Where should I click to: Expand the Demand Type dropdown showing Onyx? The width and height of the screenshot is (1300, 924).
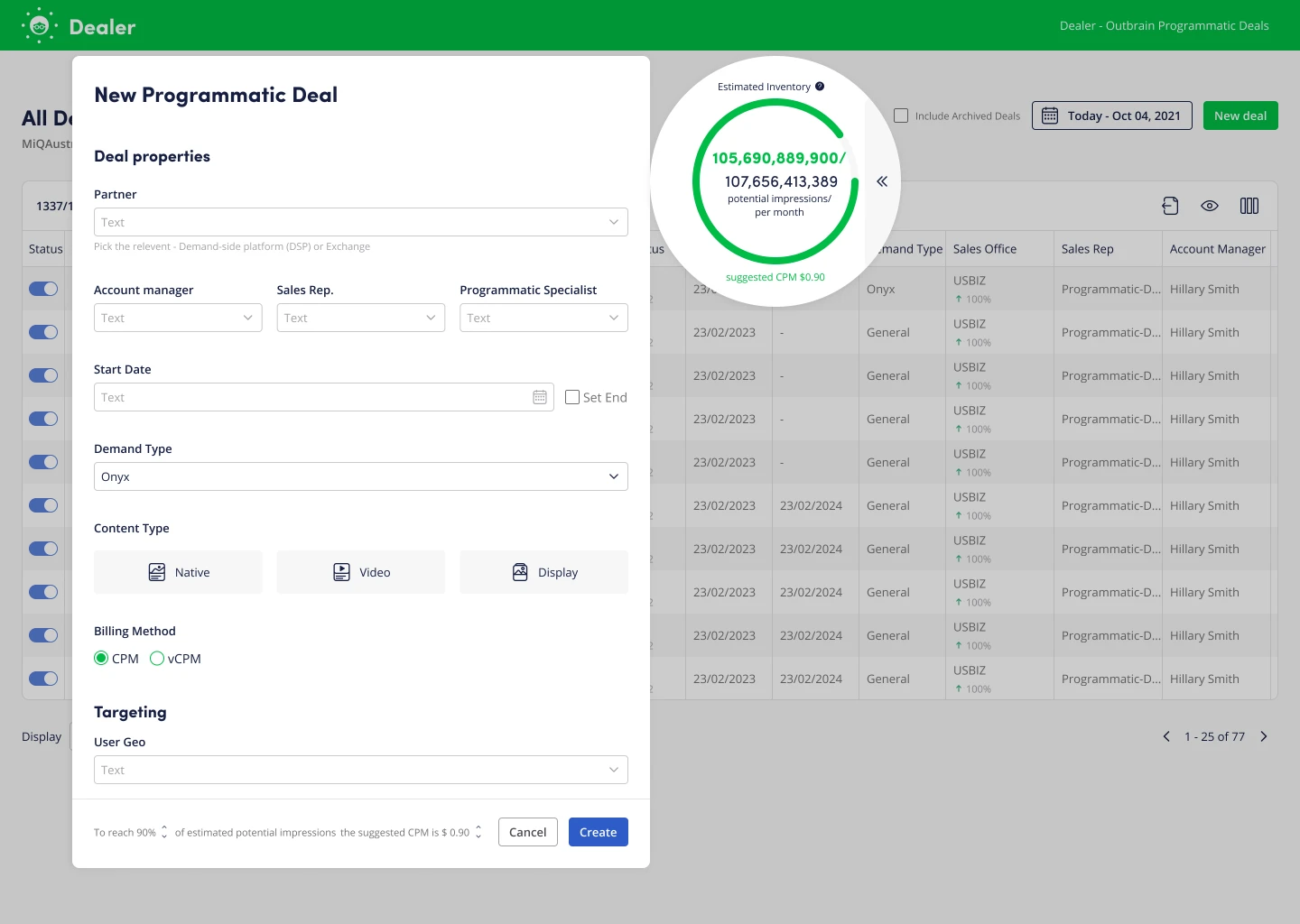point(360,476)
